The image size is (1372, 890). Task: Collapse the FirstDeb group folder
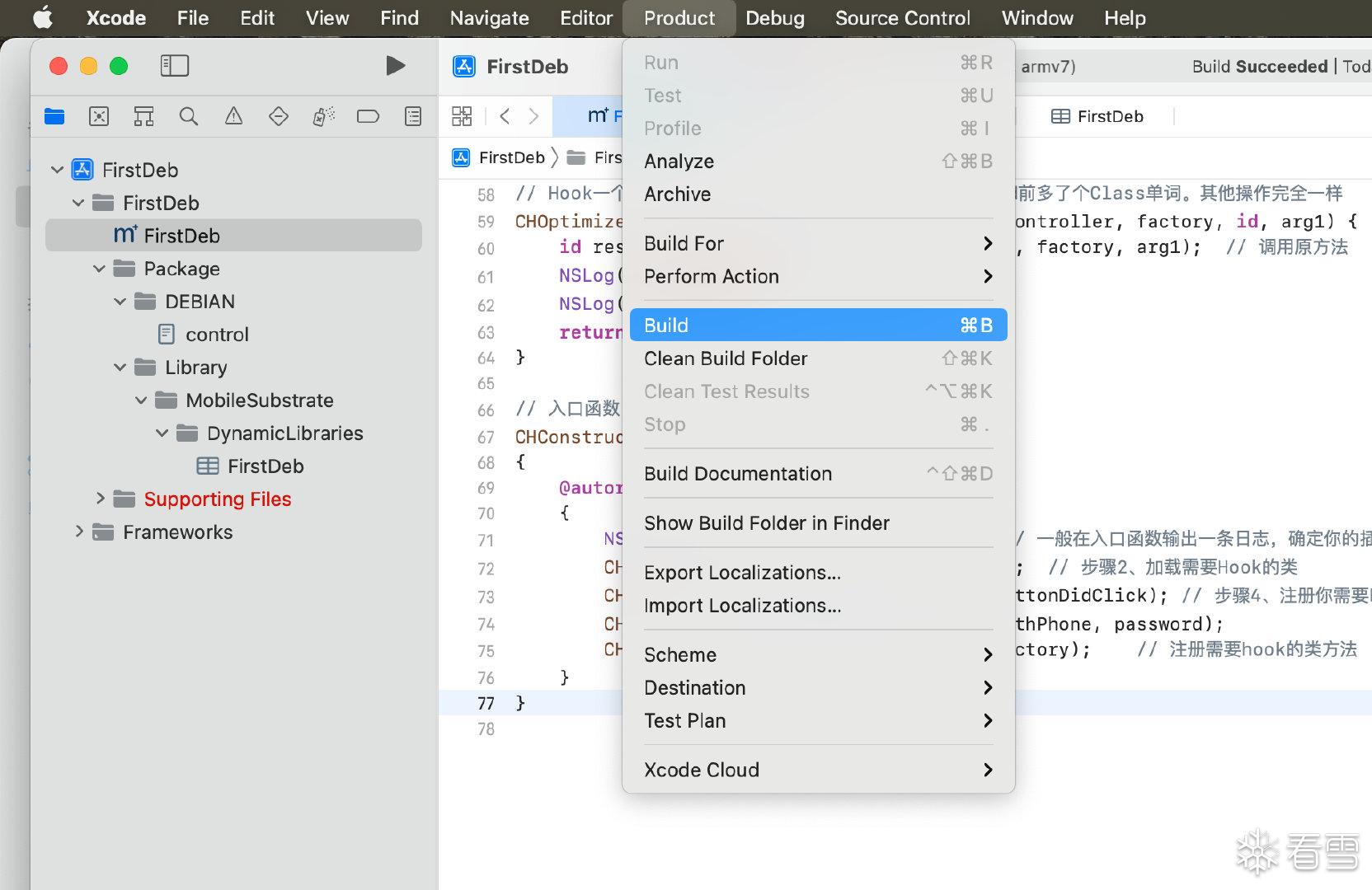pos(78,203)
